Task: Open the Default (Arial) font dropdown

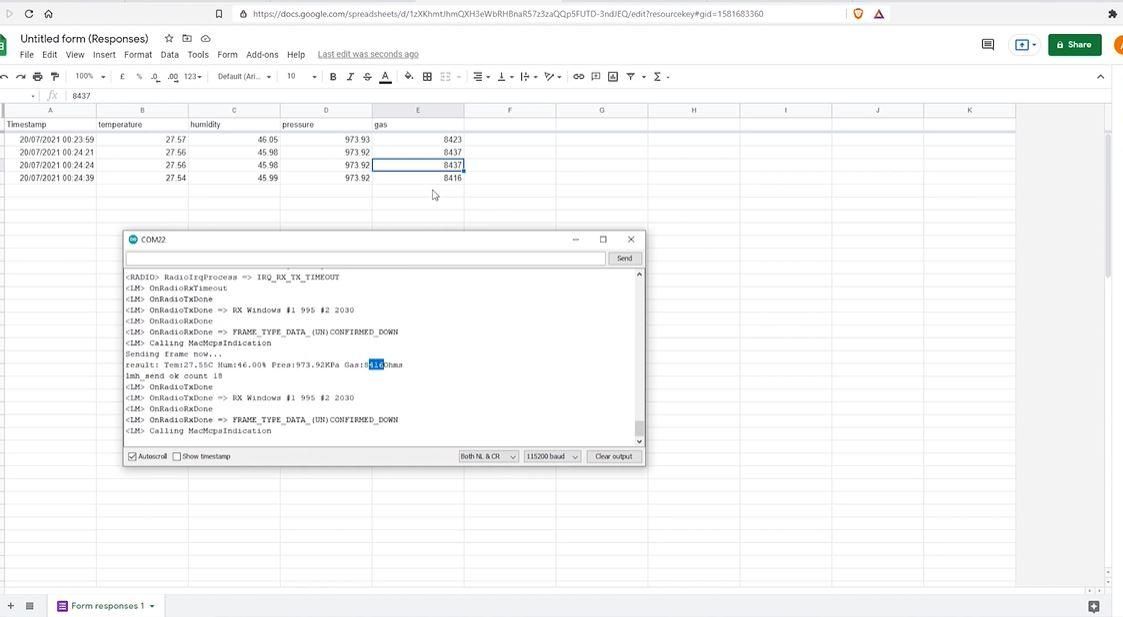Action: (x=244, y=77)
